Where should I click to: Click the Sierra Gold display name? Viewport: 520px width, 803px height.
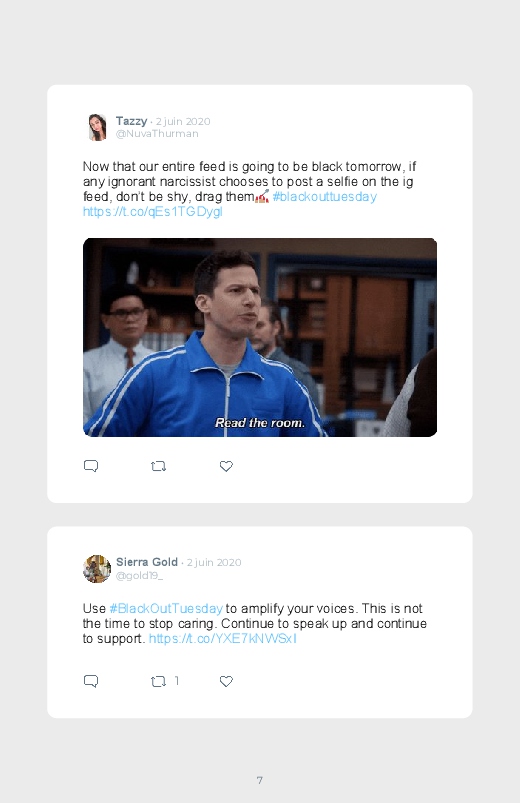tap(147, 562)
